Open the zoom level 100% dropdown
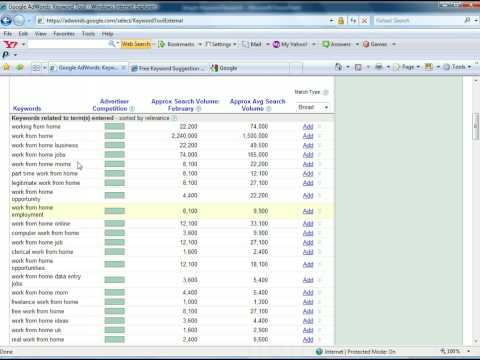Image resolution: width=480 pixels, height=360 pixels. click(x=469, y=351)
